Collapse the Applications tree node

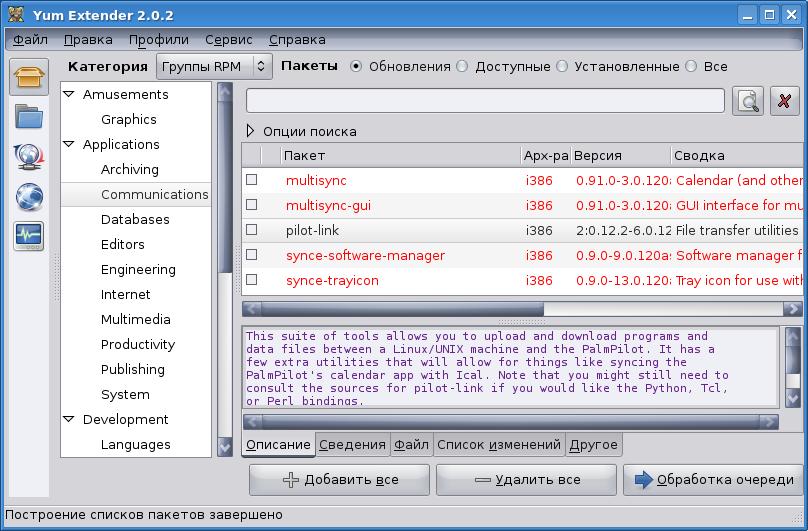click(69, 144)
